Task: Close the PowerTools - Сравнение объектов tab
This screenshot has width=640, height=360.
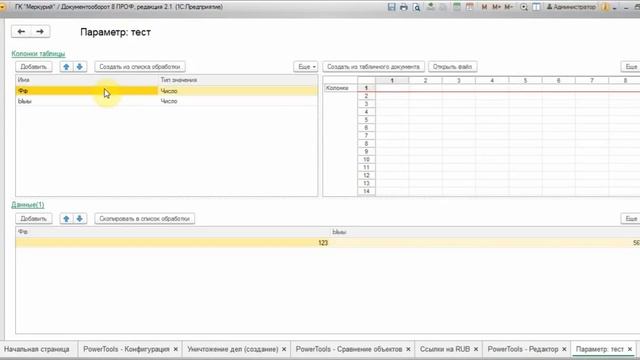Action: [x=408, y=349]
